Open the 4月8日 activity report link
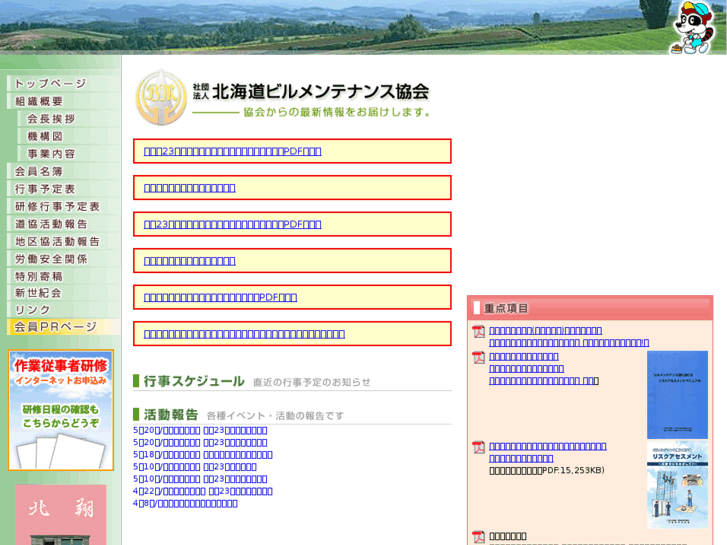 point(185,503)
